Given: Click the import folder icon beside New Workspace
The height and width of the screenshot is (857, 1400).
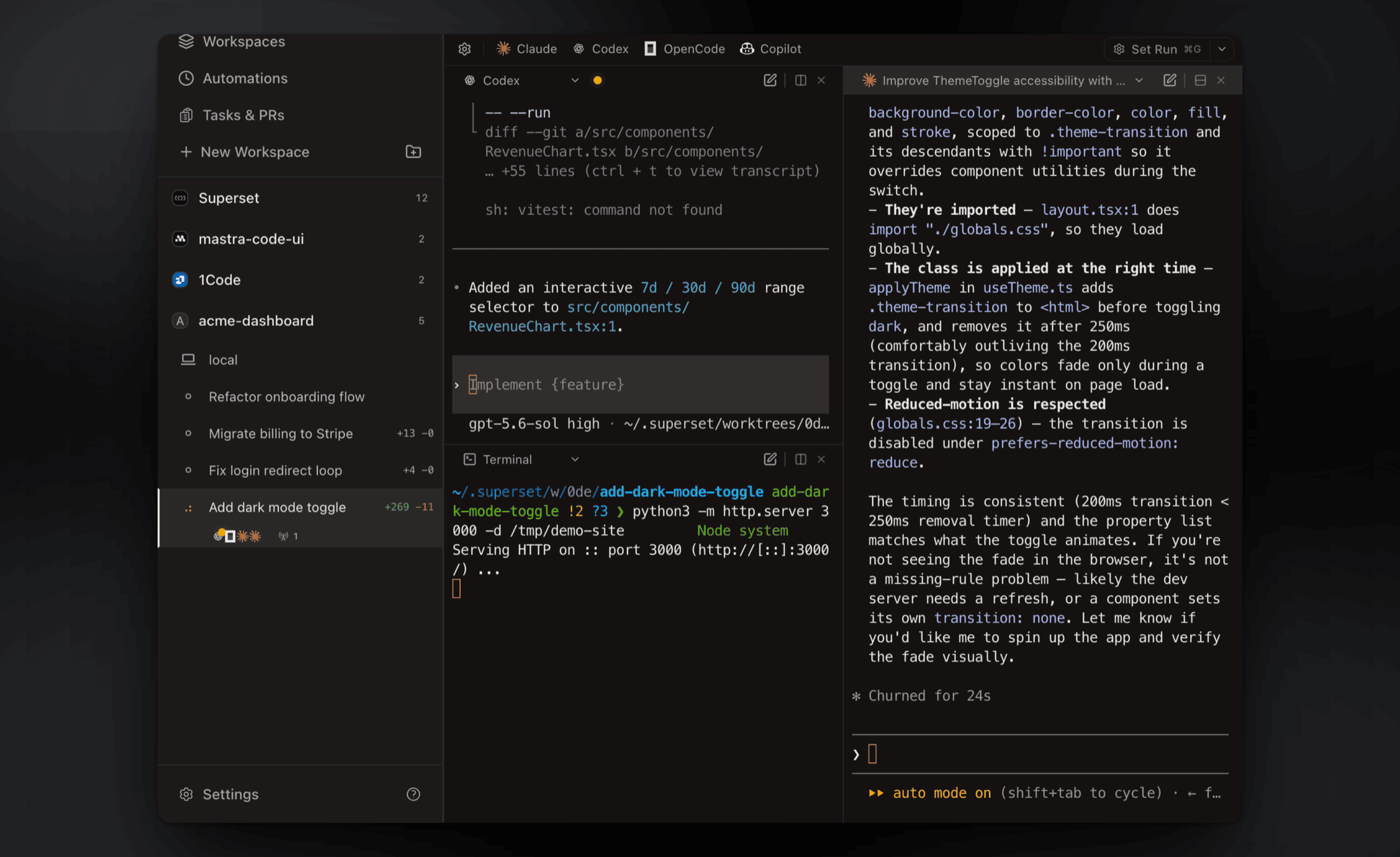Looking at the screenshot, I should (x=414, y=151).
